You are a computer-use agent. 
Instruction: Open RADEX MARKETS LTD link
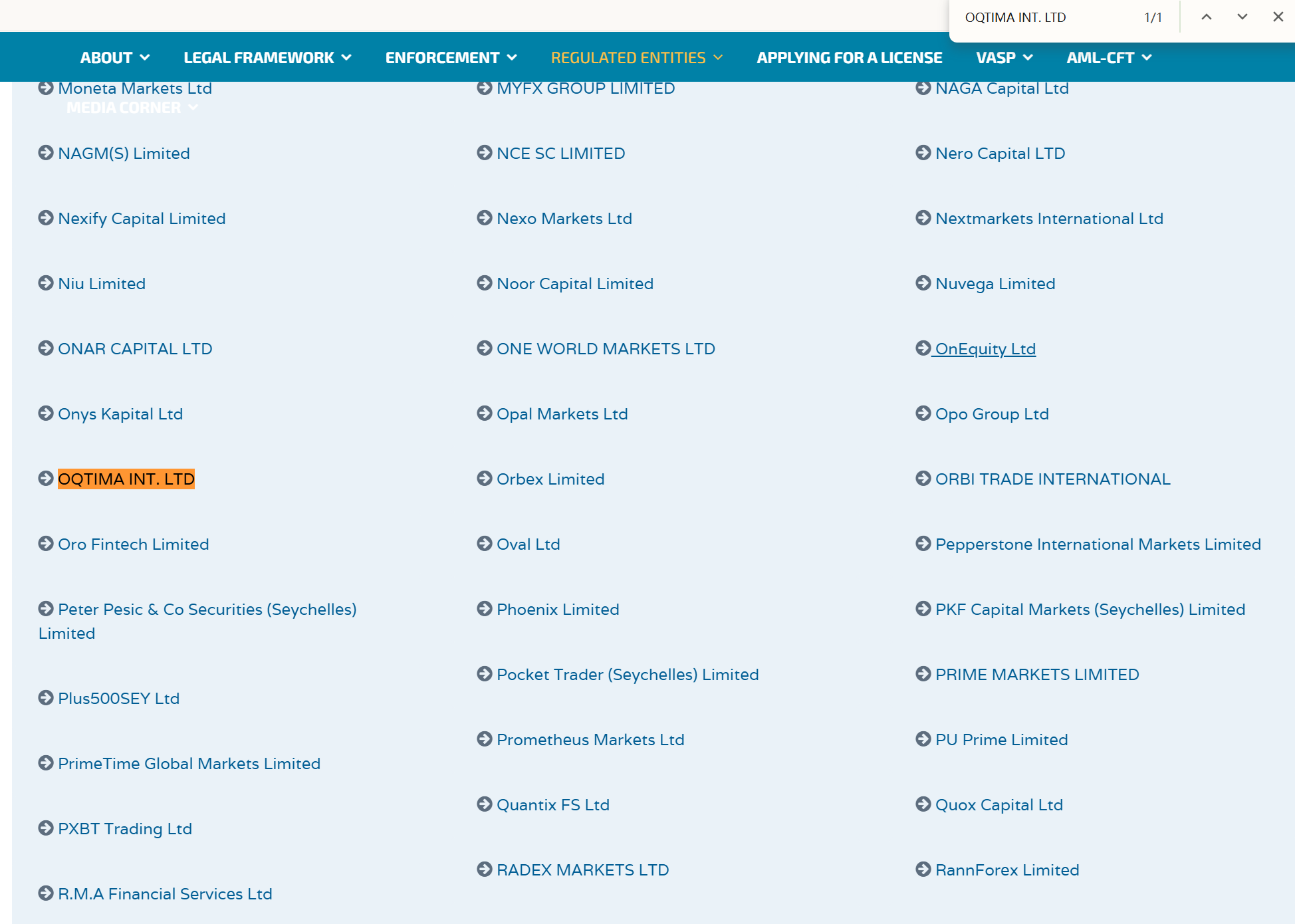(x=583, y=870)
